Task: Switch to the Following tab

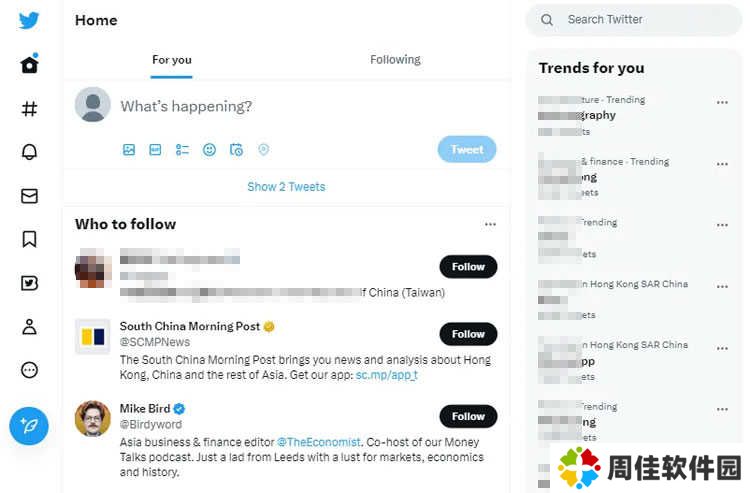Action: pos(395,60)
